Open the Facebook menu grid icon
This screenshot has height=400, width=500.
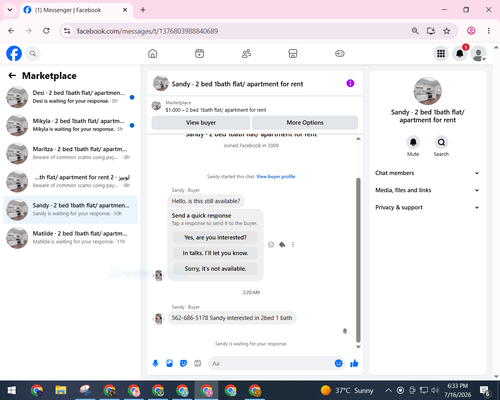(441, 54)
